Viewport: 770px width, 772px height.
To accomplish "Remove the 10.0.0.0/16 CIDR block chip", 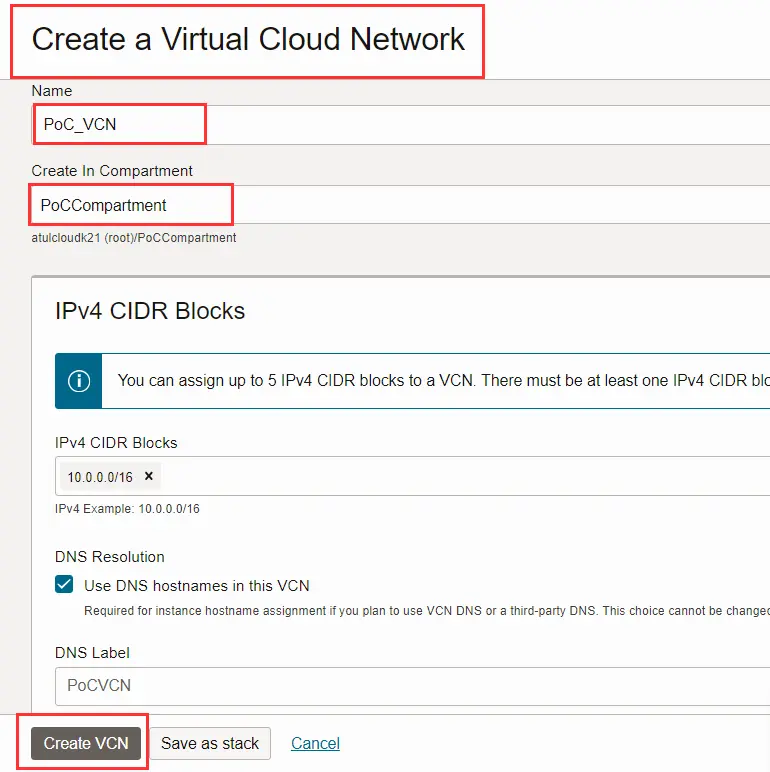I will pos(149,477).
